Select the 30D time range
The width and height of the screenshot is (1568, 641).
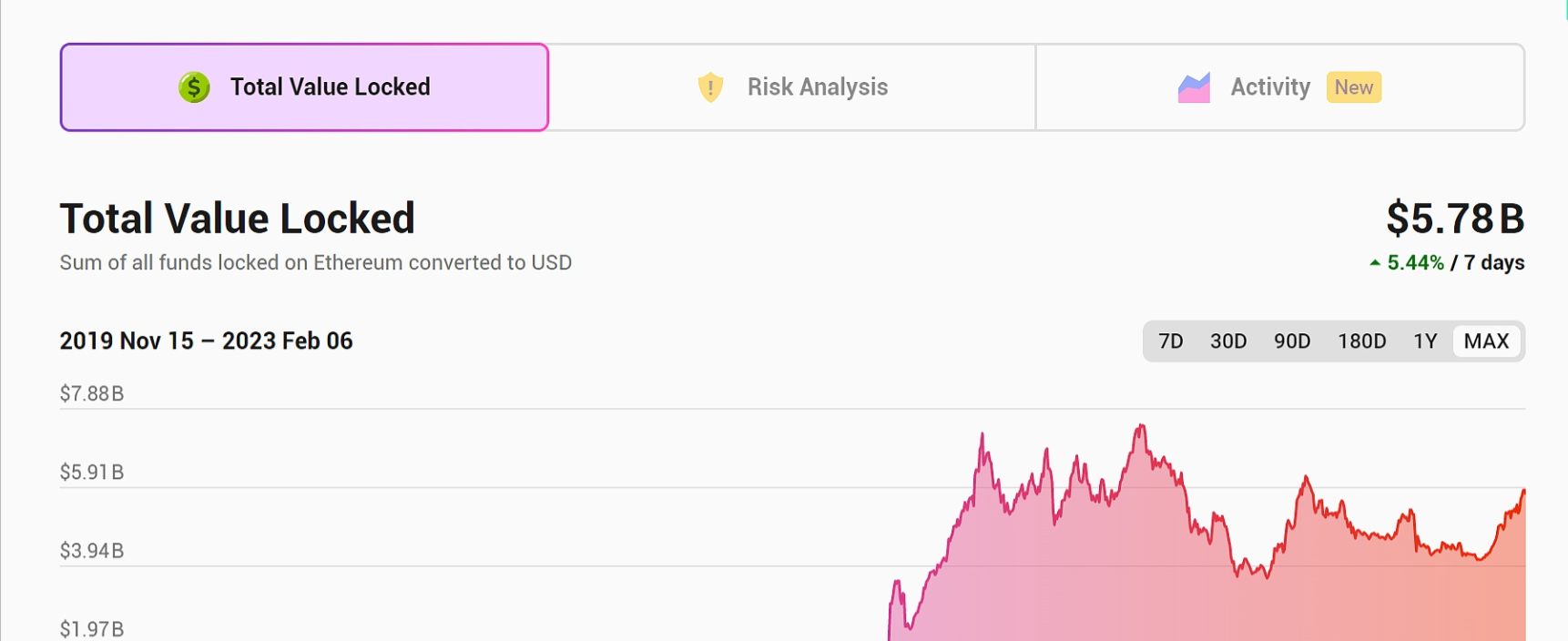coord(1227,341)
